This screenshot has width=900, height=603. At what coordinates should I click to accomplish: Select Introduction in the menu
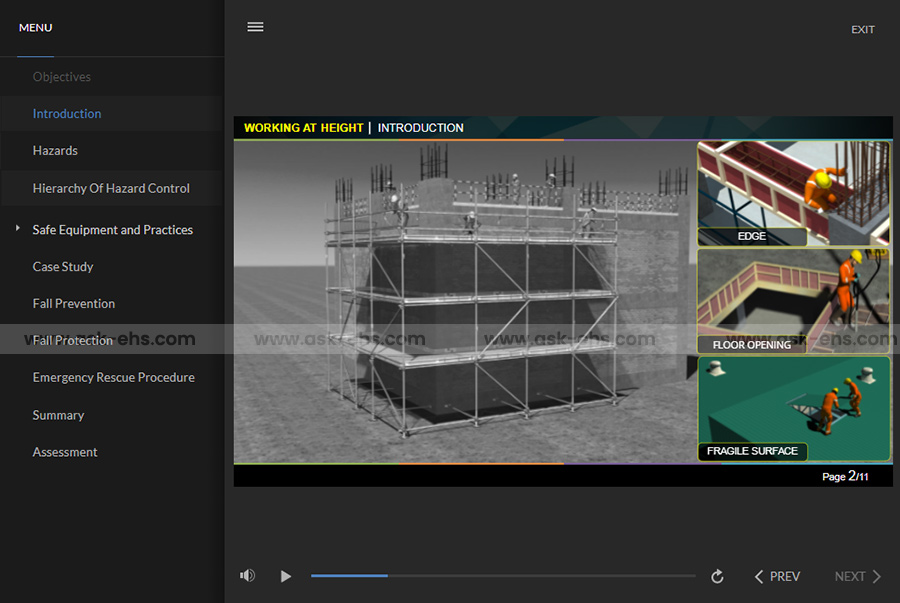pyautogui.click(x=67, y=114)
